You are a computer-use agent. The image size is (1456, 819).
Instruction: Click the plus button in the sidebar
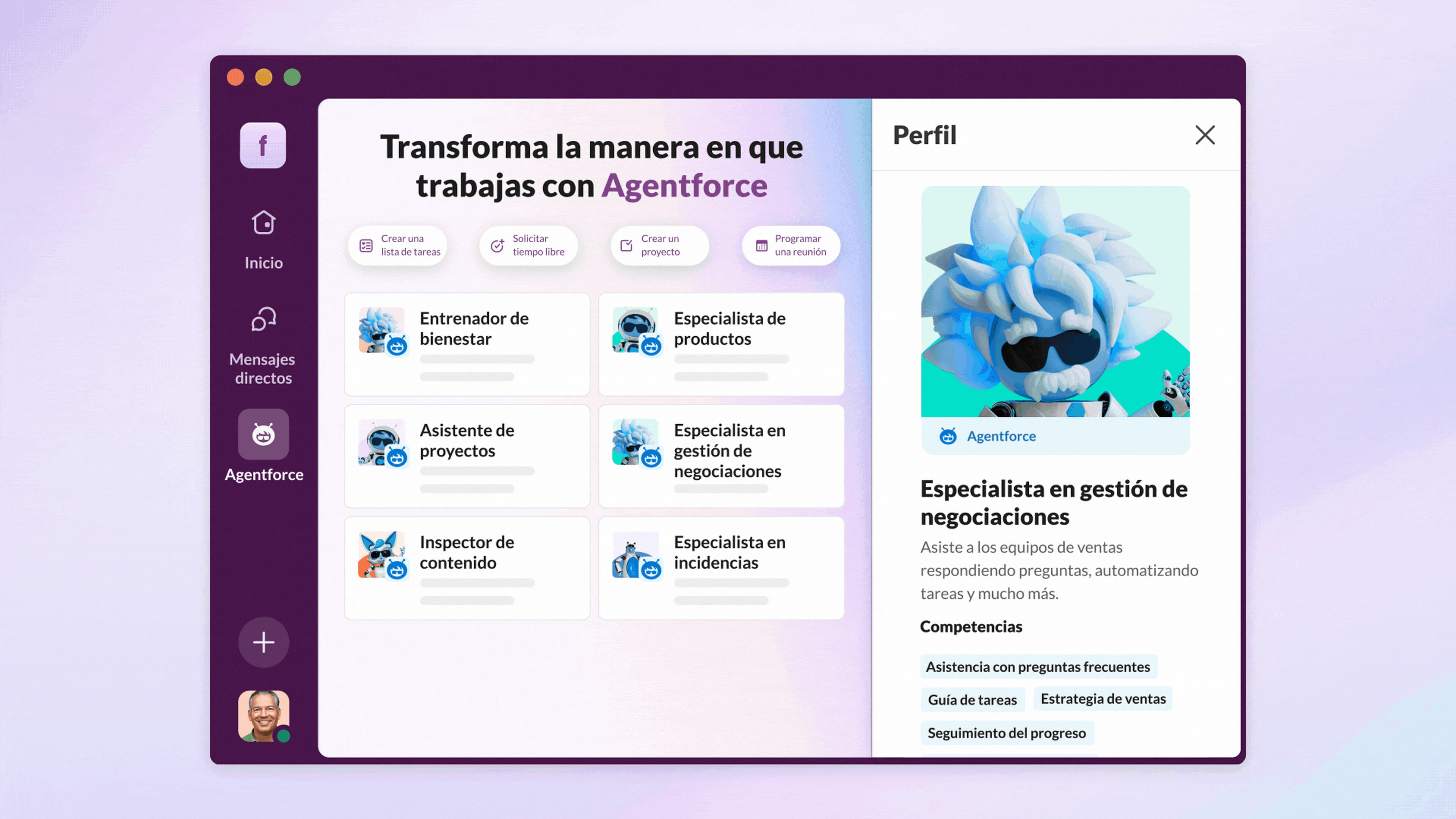264,642
